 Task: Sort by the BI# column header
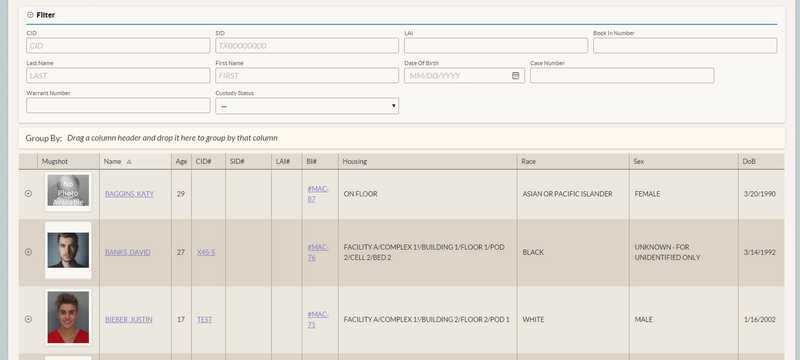coord(320,161)
